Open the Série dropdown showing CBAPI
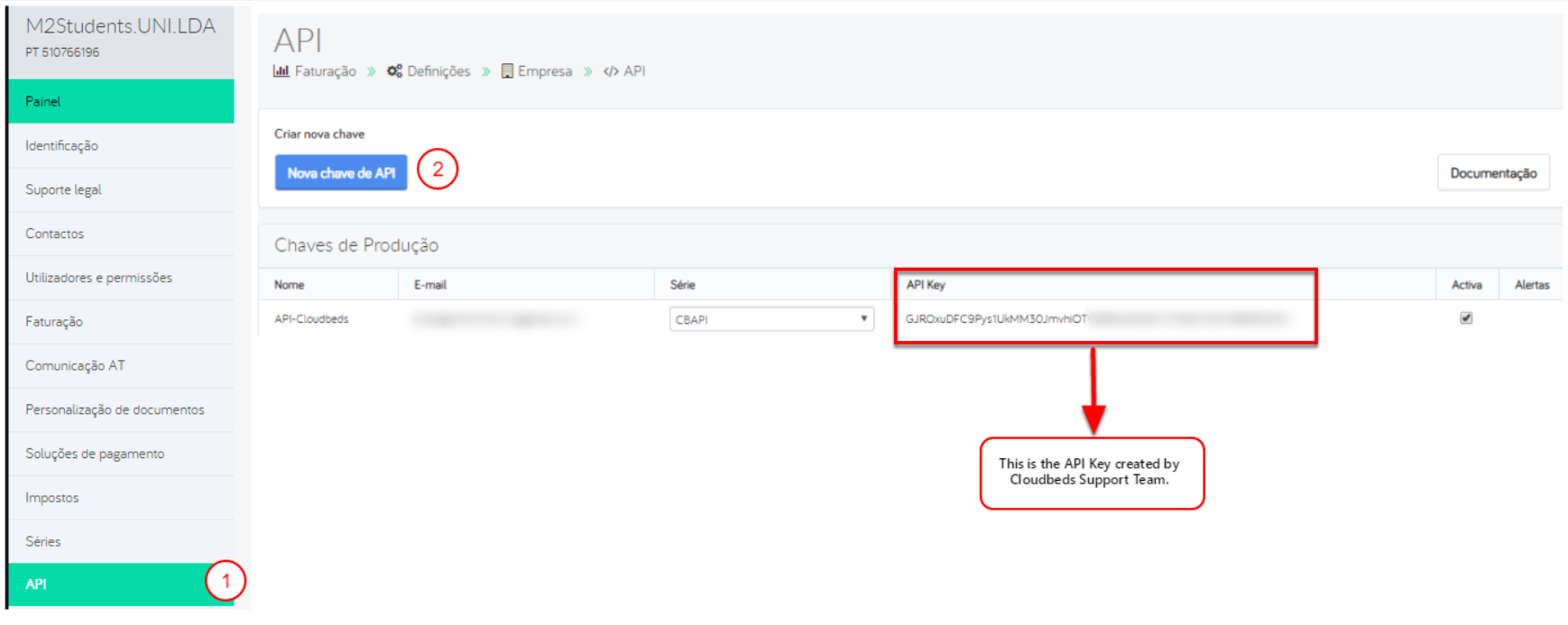The width and height of the screenshot is (1568, 625). click(770, 319)
